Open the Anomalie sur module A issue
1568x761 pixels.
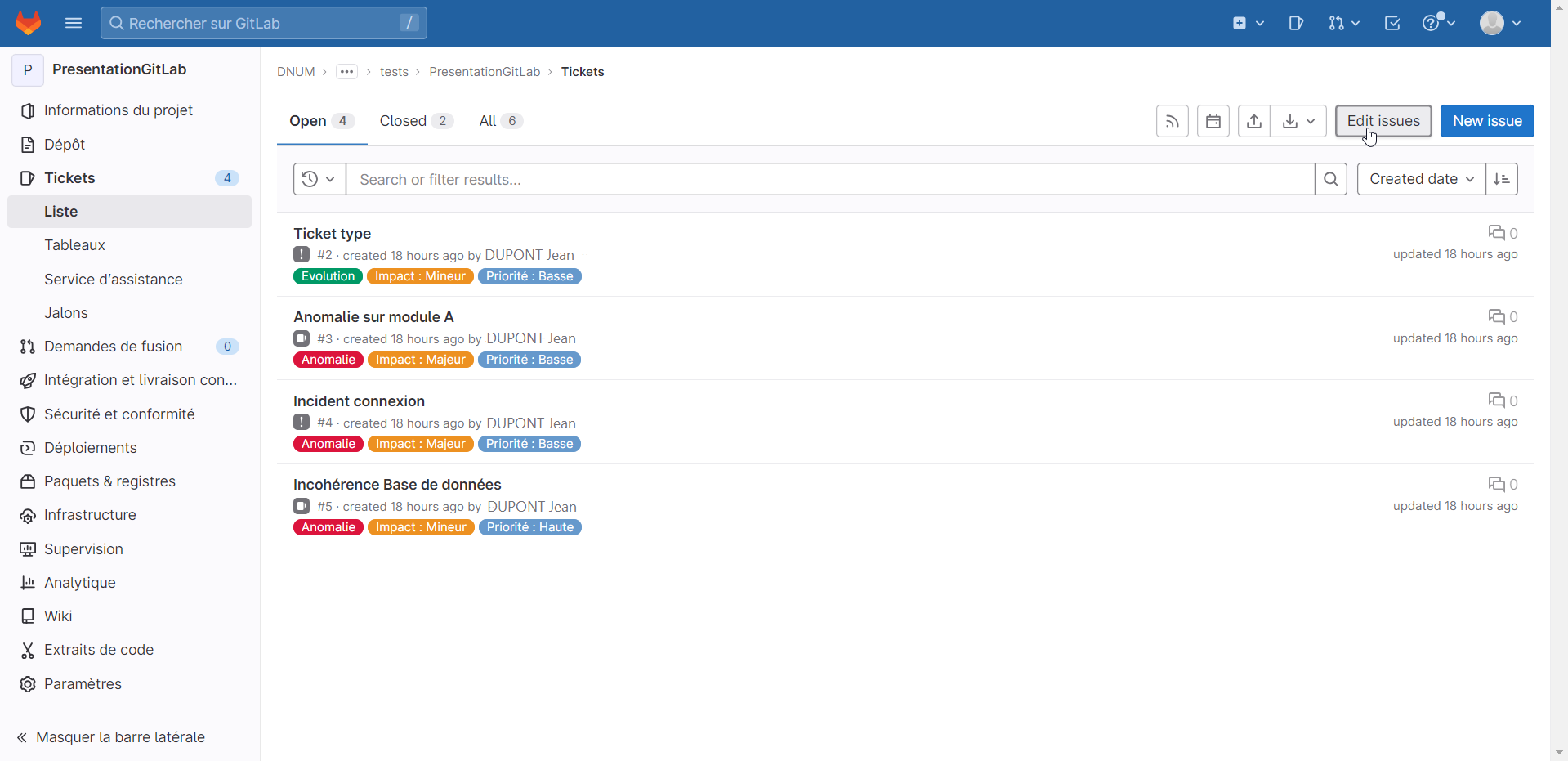[x=373, y=317]
